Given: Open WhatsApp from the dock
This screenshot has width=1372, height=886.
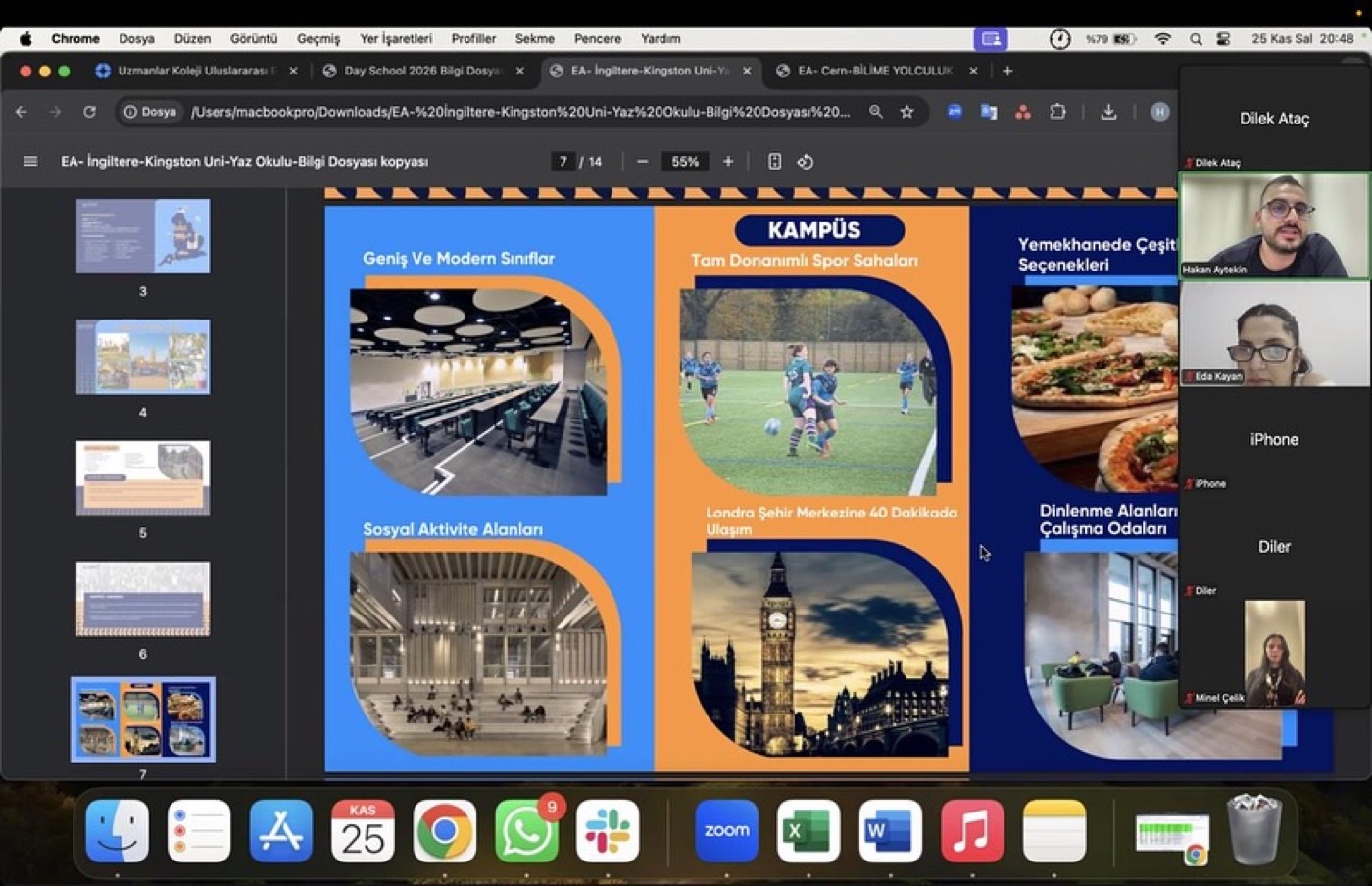Looking at the screenshot, I should [x=526, y=831].
